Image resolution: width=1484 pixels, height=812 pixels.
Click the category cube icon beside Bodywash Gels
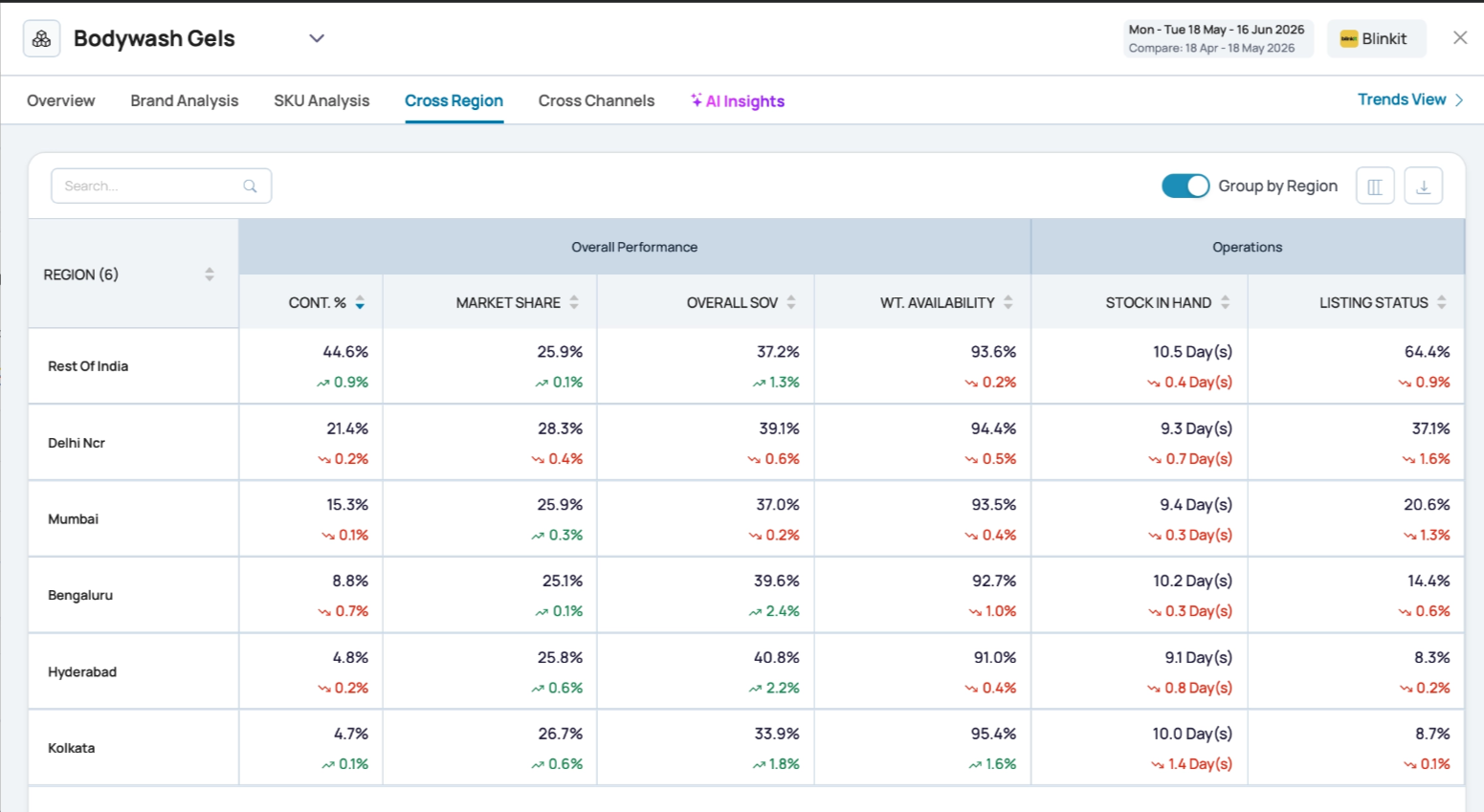click(x=41, y=39)
